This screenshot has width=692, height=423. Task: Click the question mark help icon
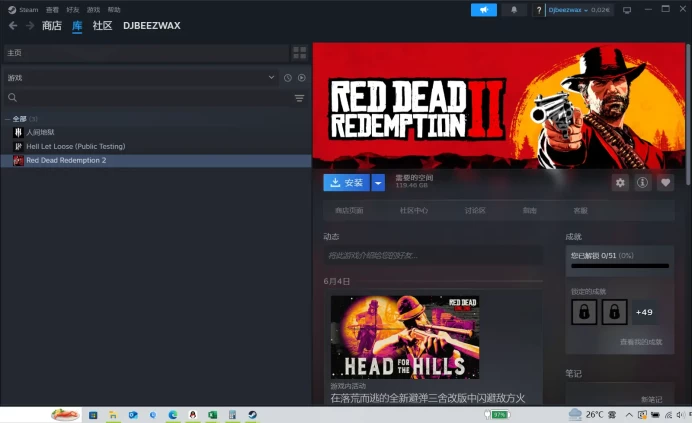[538, 10]
